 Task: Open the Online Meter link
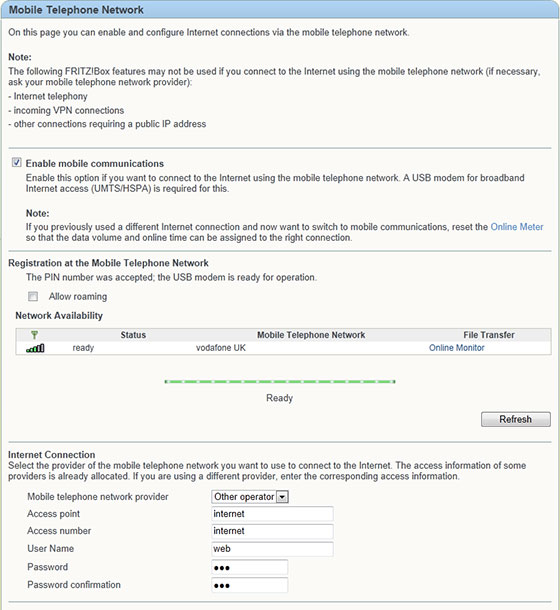(516, 227)
